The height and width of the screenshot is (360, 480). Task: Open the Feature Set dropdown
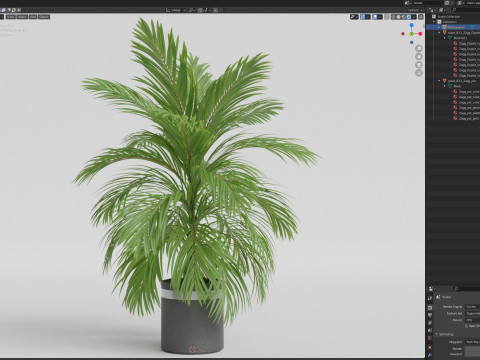tap(473, 313)
